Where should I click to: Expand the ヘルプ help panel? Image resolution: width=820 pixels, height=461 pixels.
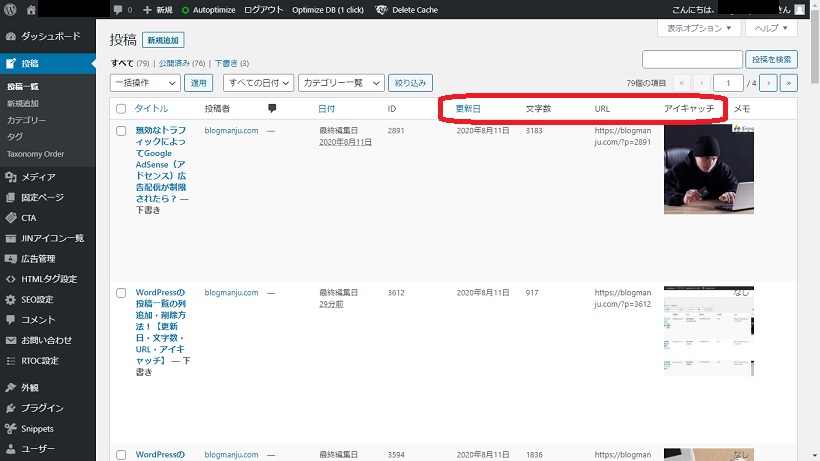(x=771, y=28)
